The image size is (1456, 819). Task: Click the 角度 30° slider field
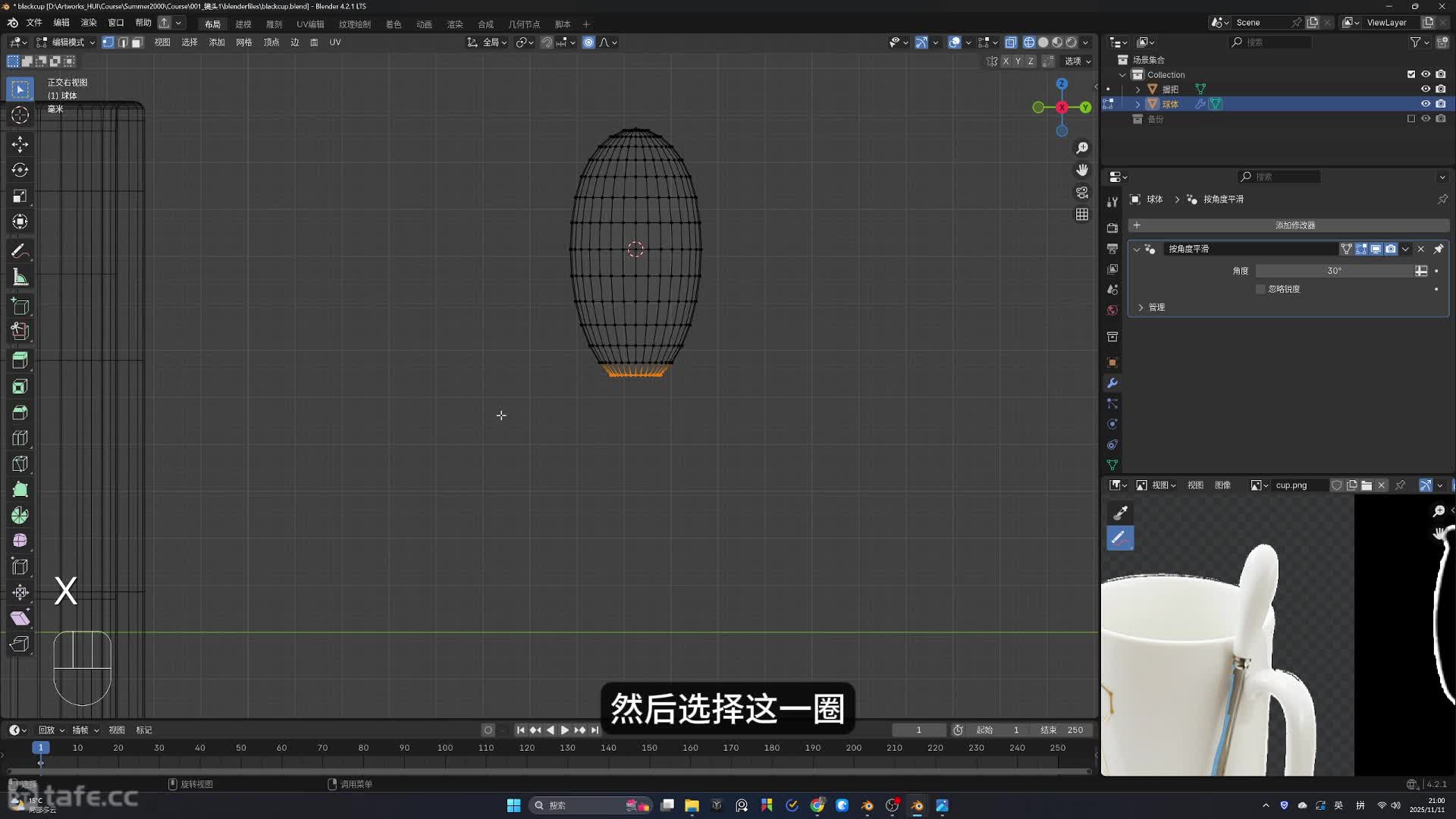point(1333,271)
